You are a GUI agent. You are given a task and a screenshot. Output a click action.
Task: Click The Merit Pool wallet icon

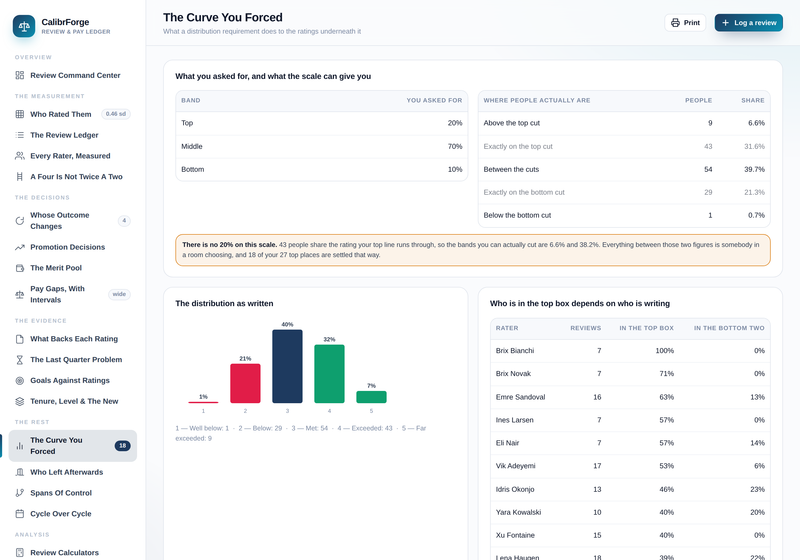[19, 268]
